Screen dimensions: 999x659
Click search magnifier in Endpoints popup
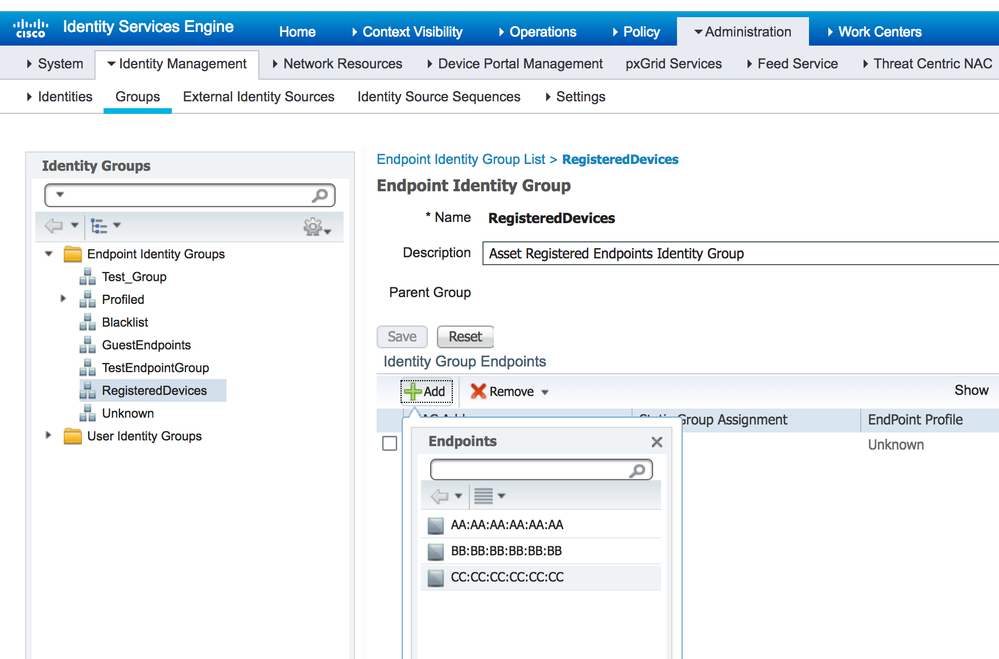pos(637,470)
